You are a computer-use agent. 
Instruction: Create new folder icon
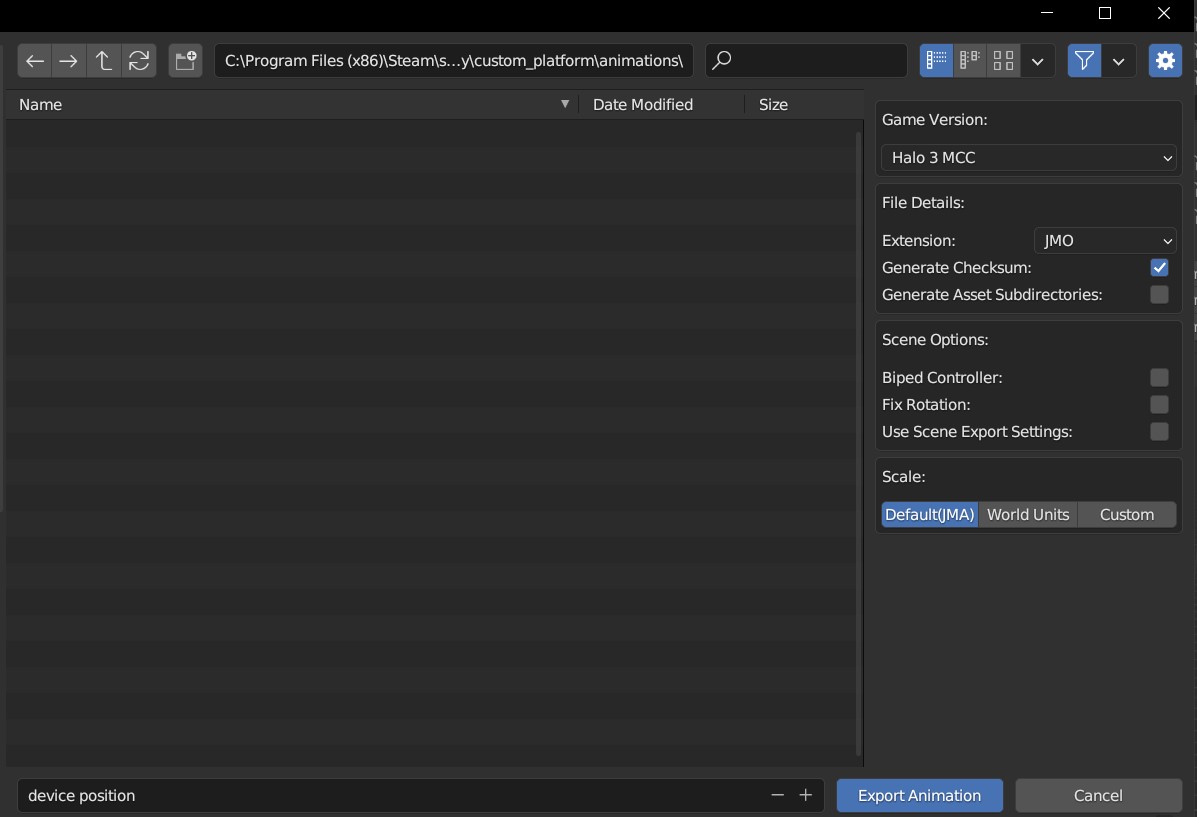(x=186, y=60)
